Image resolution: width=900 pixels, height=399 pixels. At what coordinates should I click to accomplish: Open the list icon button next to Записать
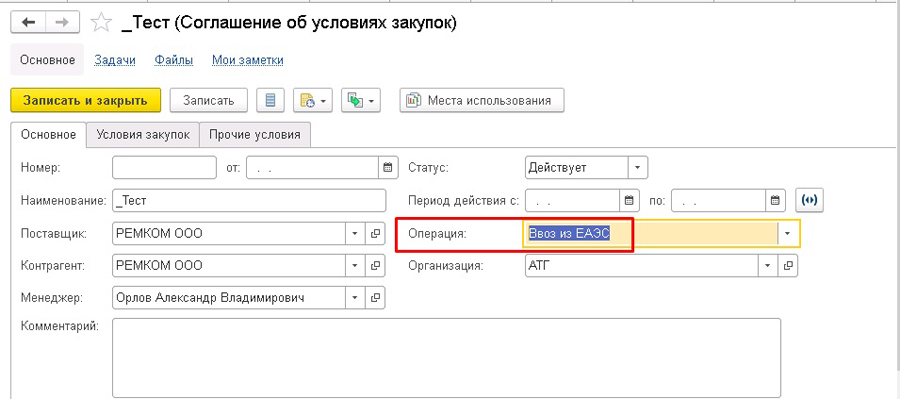(x=271, y=100)
